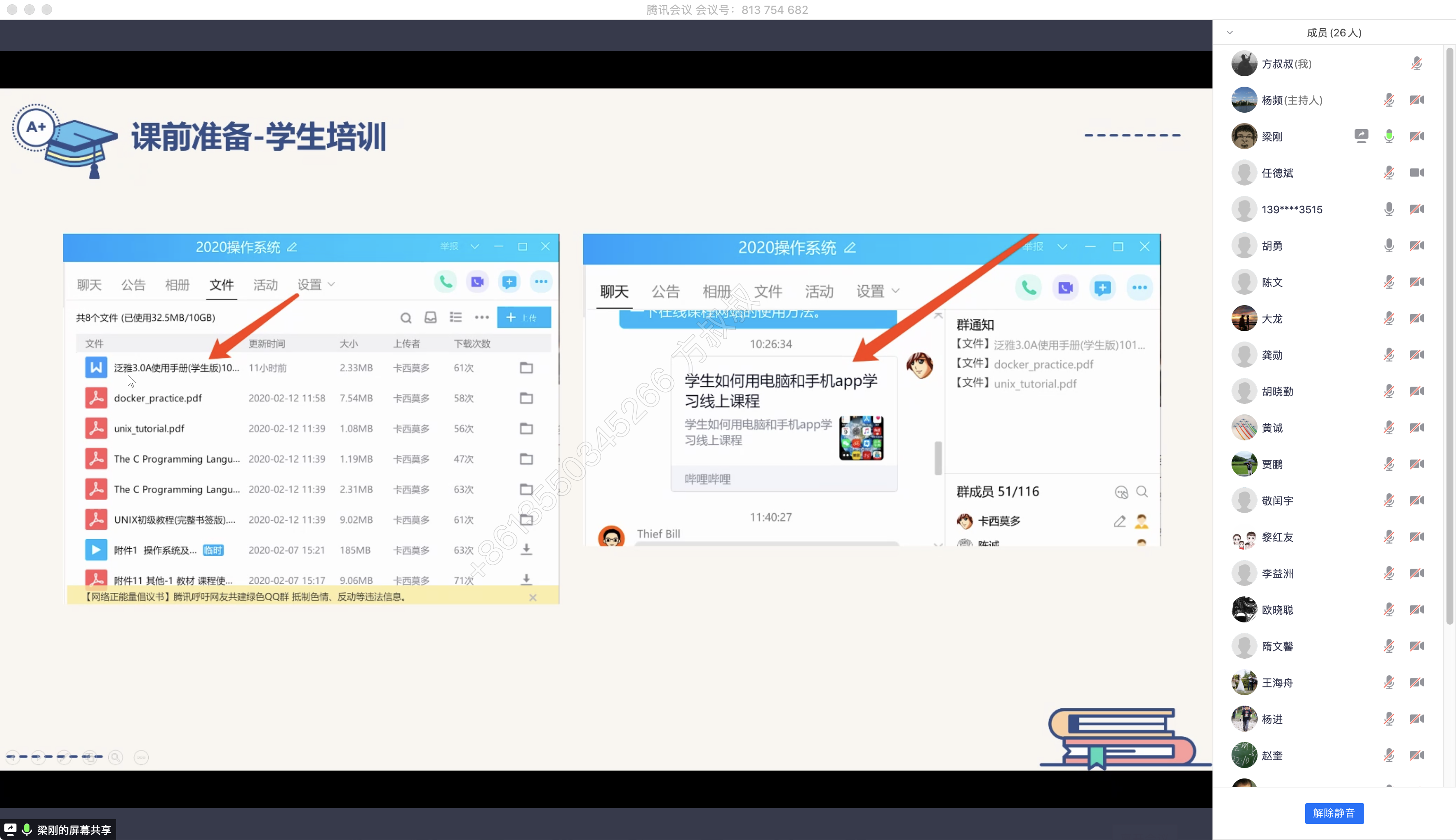The image size is (1456, 840).
Task: Toggle microphone icon for 胡勇
Action: point(1388,246)
